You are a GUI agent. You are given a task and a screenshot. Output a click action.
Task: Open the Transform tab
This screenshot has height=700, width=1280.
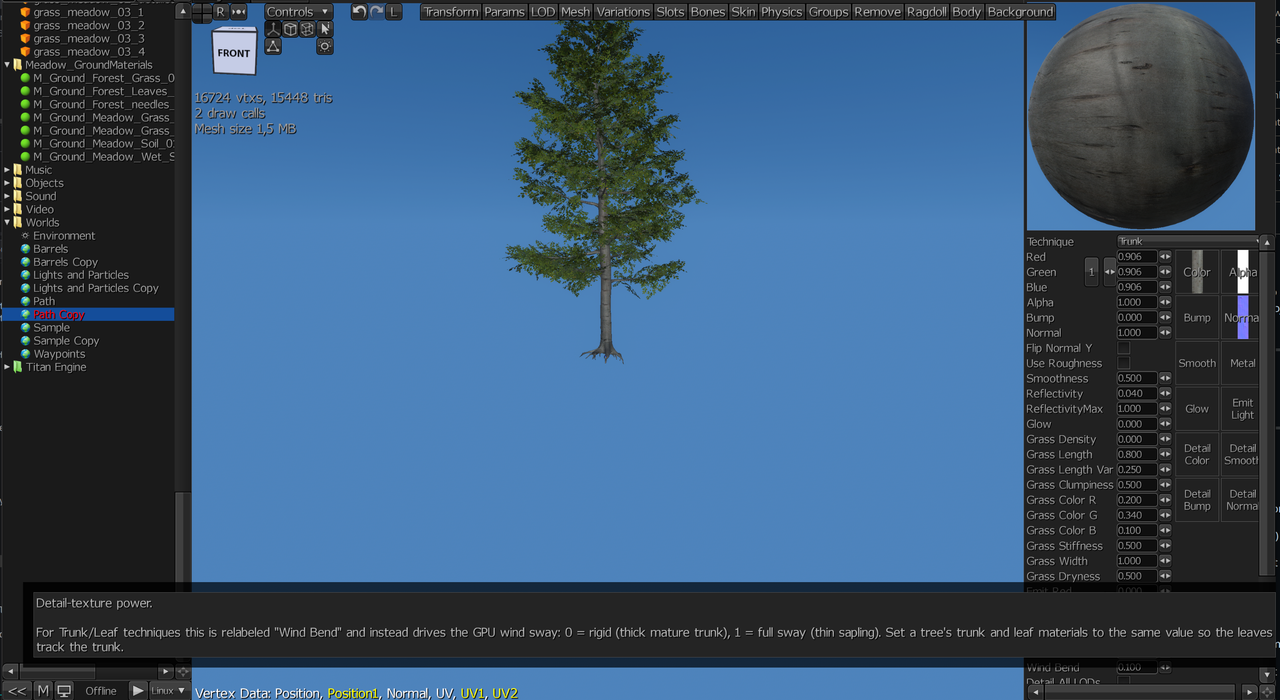(451, 12)
